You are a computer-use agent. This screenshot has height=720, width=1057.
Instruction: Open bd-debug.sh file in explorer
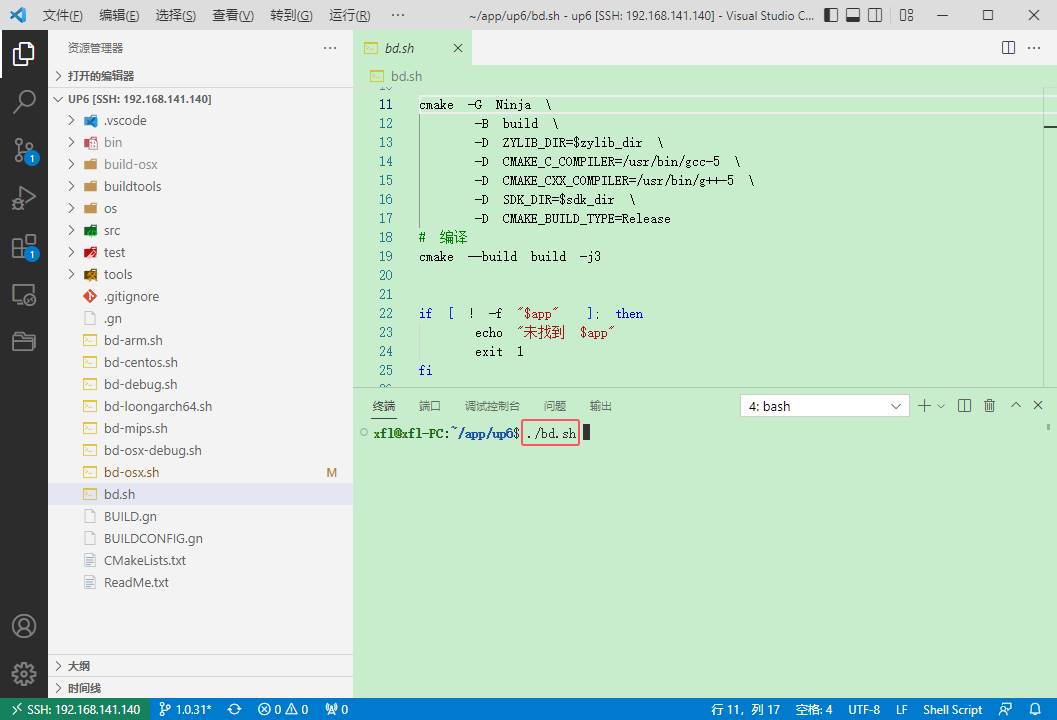pos(140,384)
